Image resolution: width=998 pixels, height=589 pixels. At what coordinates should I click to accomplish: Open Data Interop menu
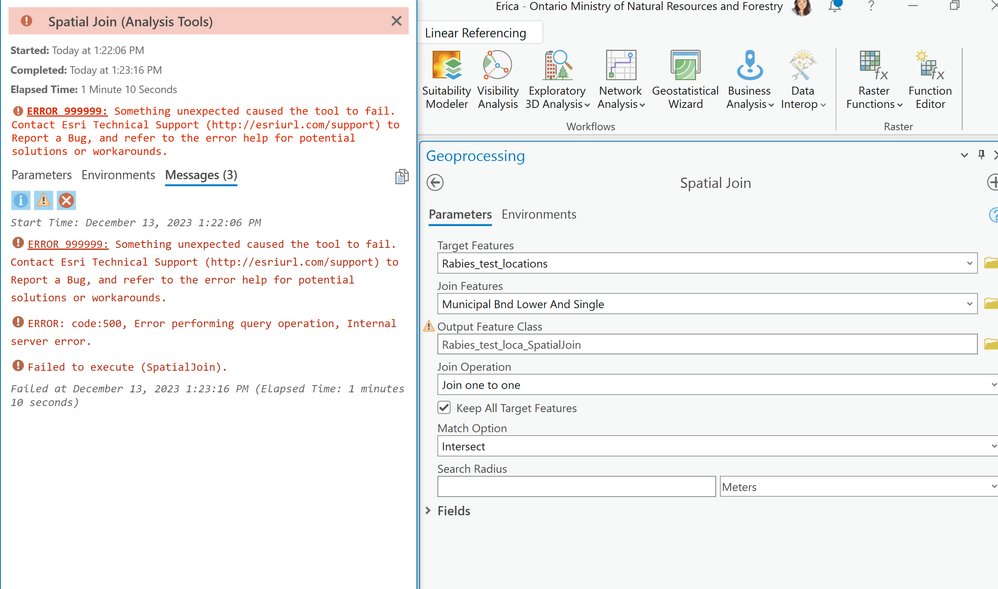coord(803,80)
